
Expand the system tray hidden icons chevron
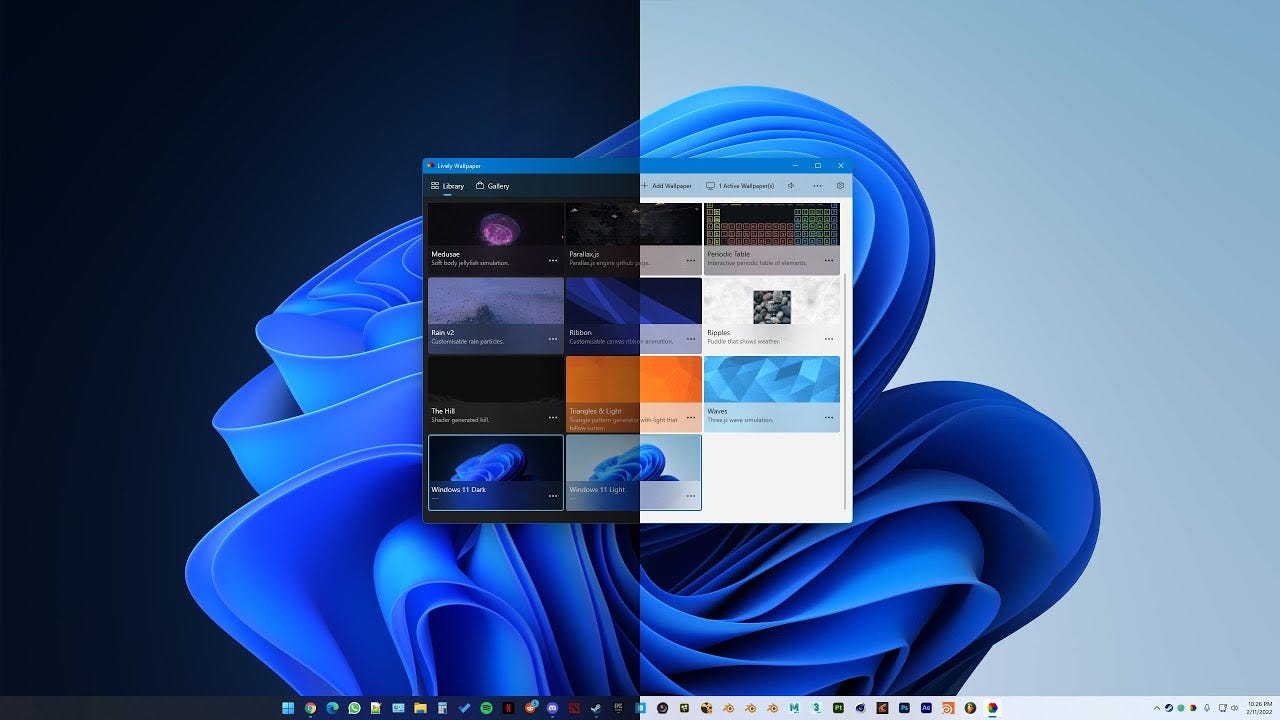coord(1157,708)
